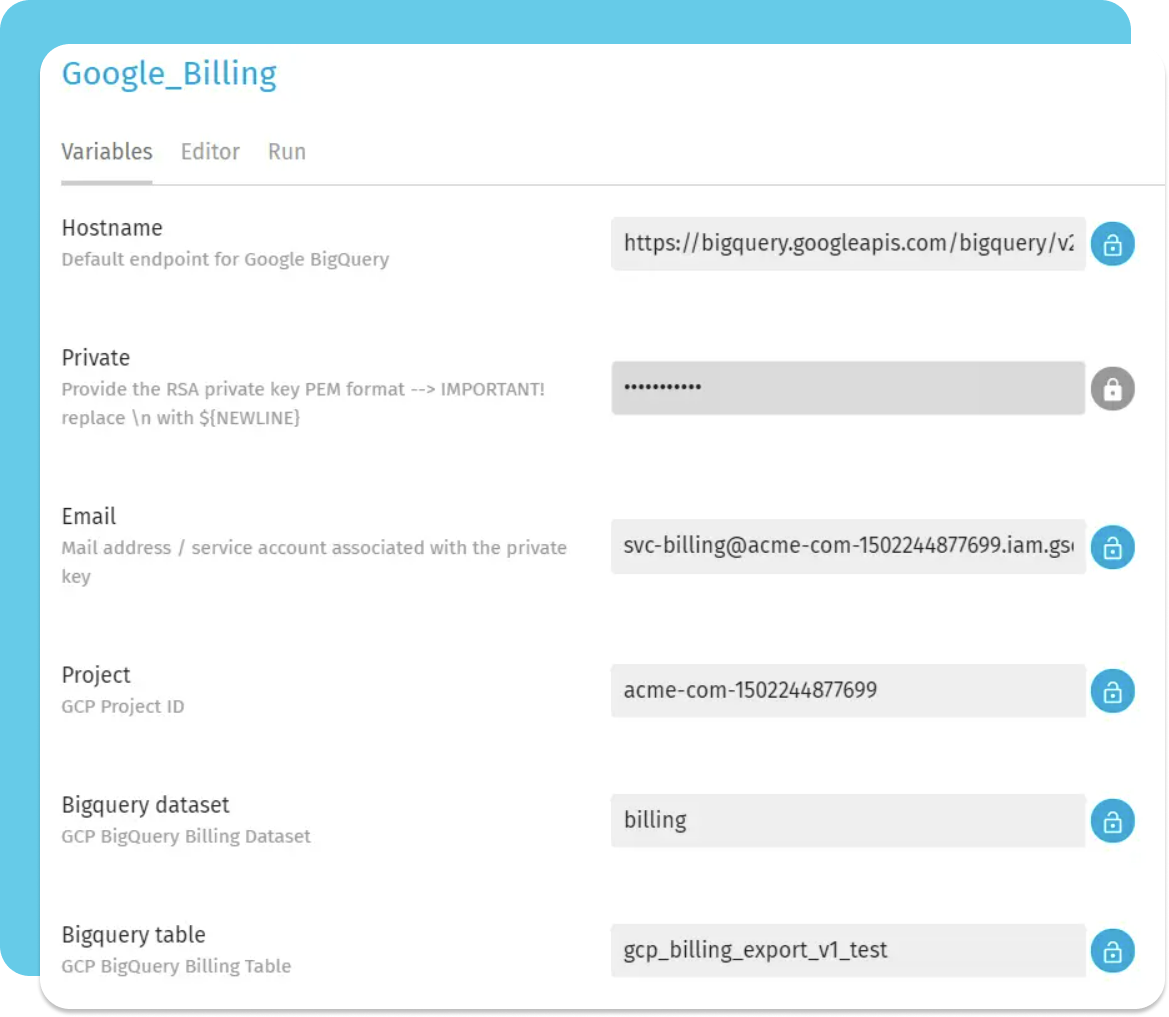Viewport: 1169px width, 1017px height.
Task: Click the billing dataset input field
Action: pos(848,820)
